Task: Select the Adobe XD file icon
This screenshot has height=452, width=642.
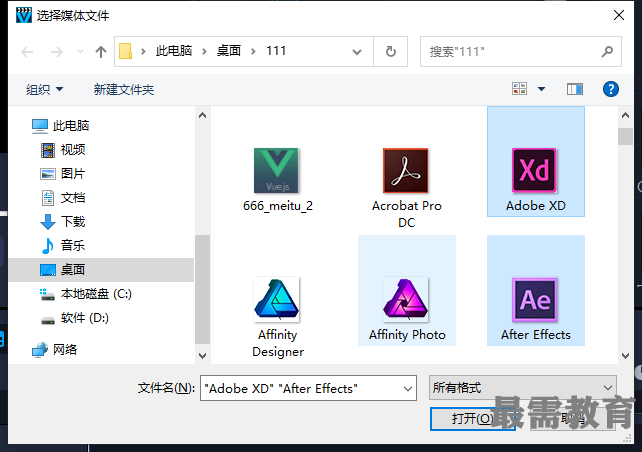Action: click(535, 171)
